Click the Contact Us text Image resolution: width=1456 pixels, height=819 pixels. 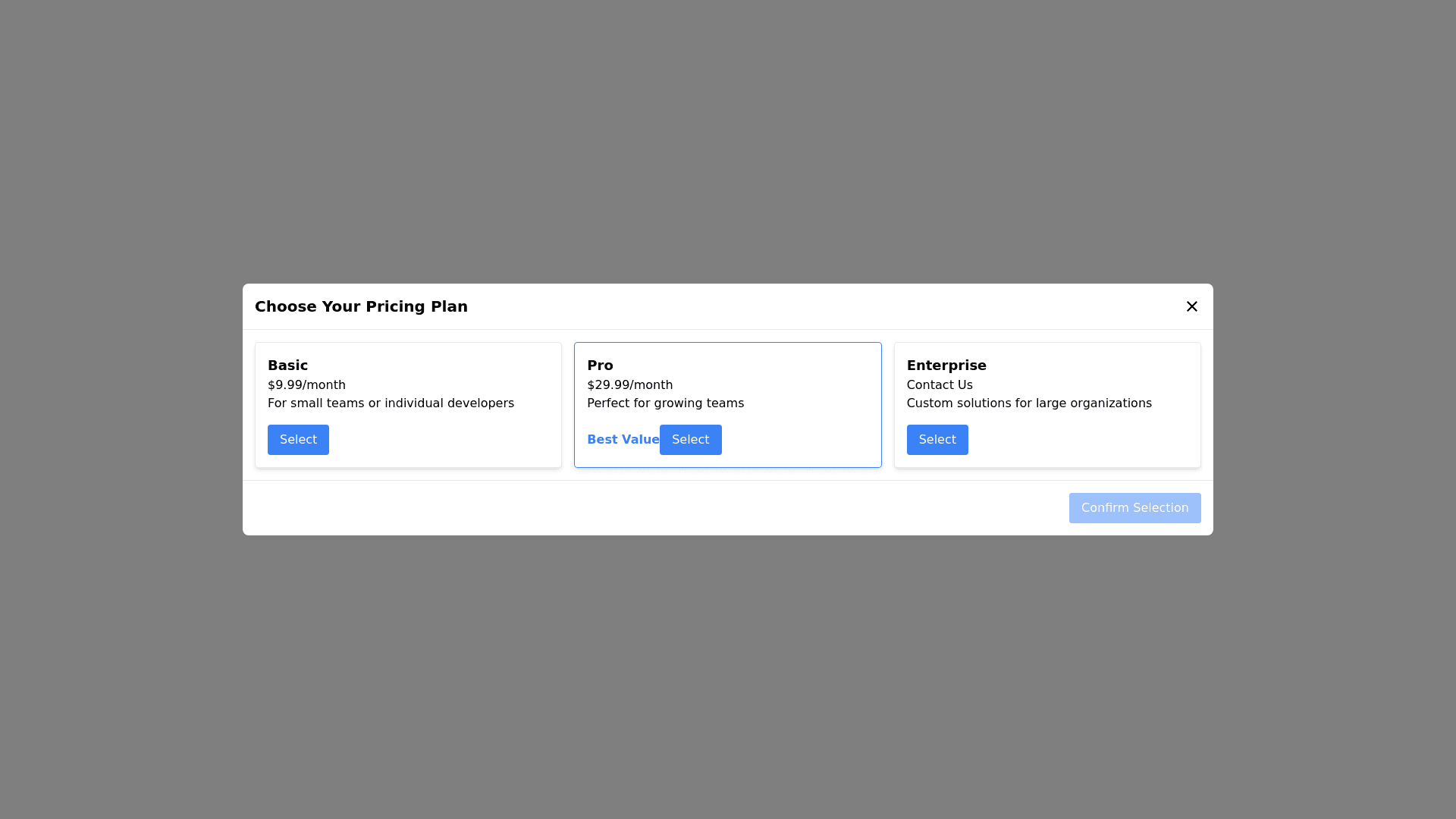point(939,385)
